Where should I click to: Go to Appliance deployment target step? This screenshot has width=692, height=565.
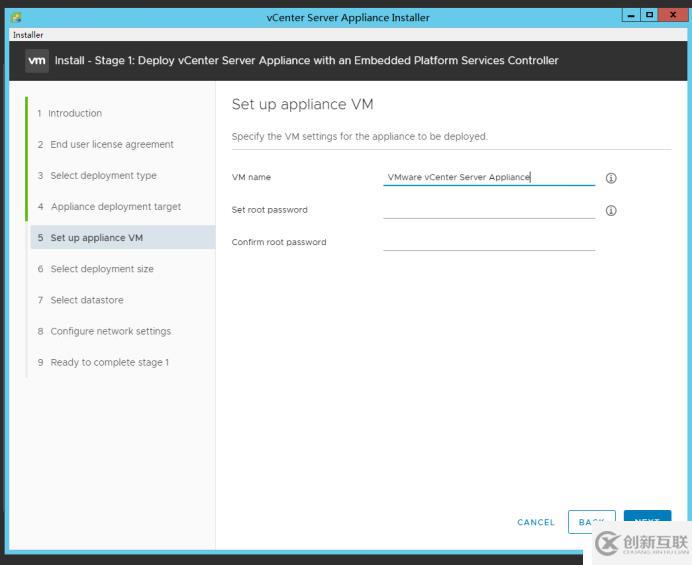click(x=109, y=207)
